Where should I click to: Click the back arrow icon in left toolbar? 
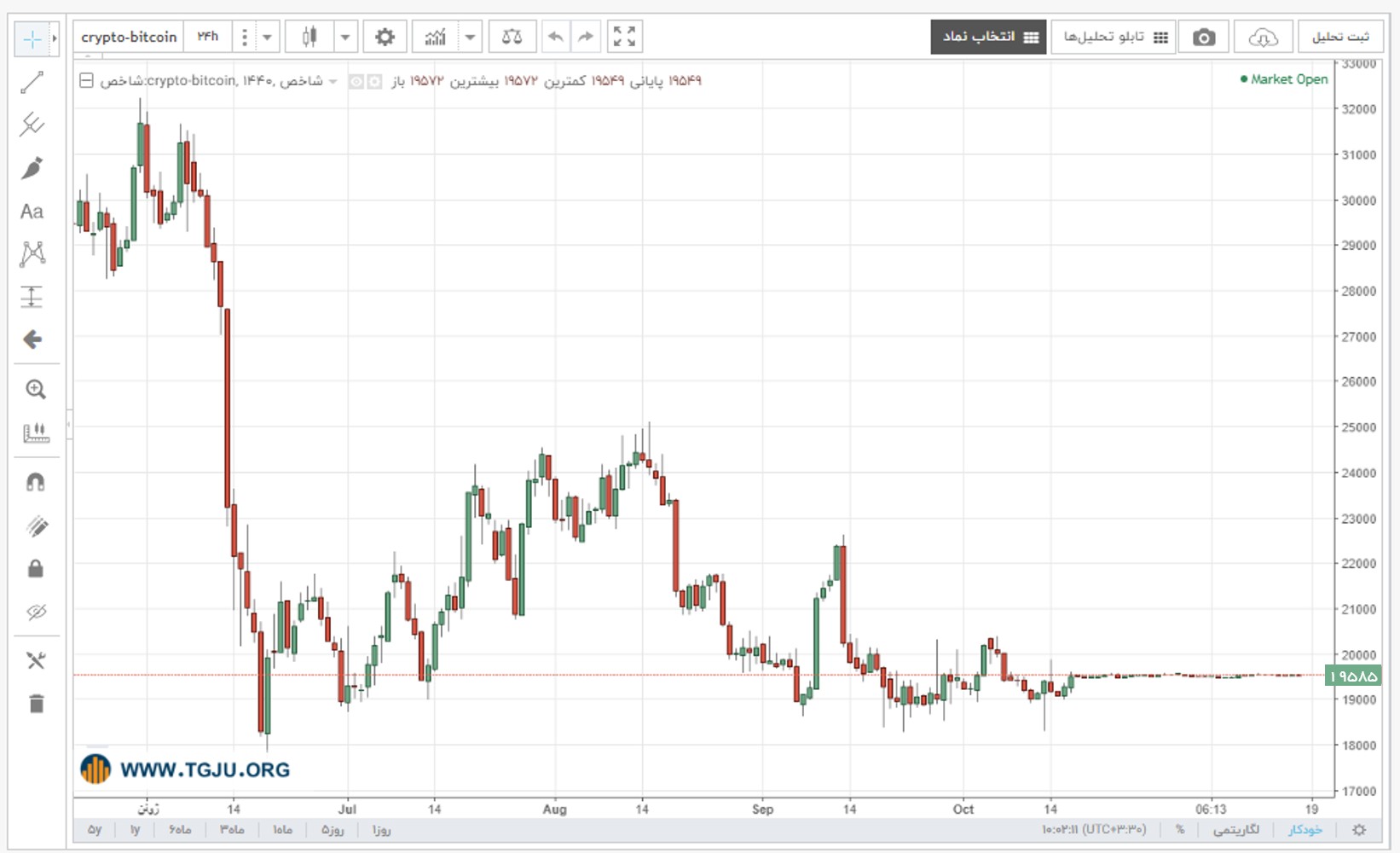tap(32, 339)
